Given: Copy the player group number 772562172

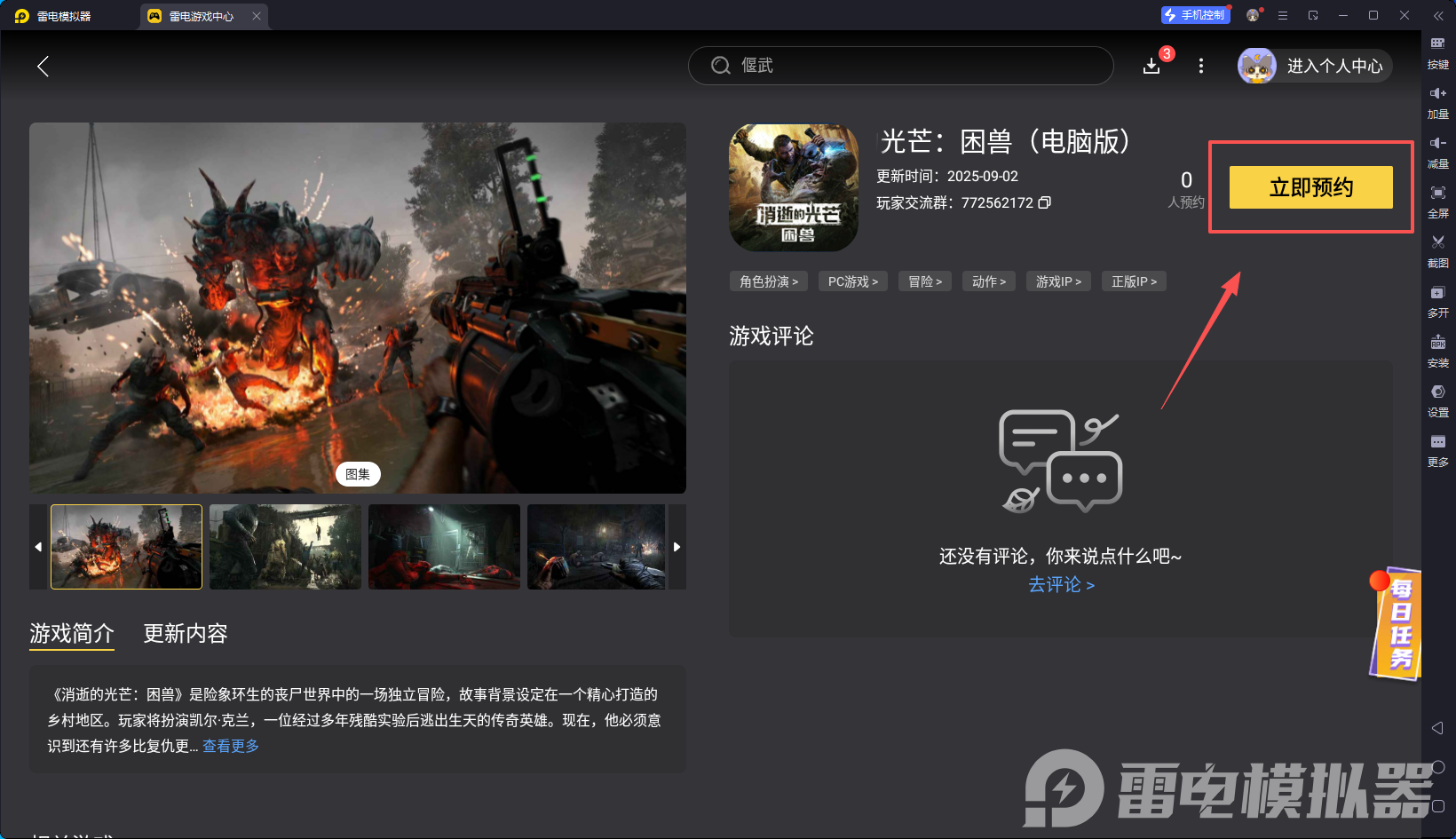Looking at the screenshot, I should pyautogui.click(x=1045, y=202).
